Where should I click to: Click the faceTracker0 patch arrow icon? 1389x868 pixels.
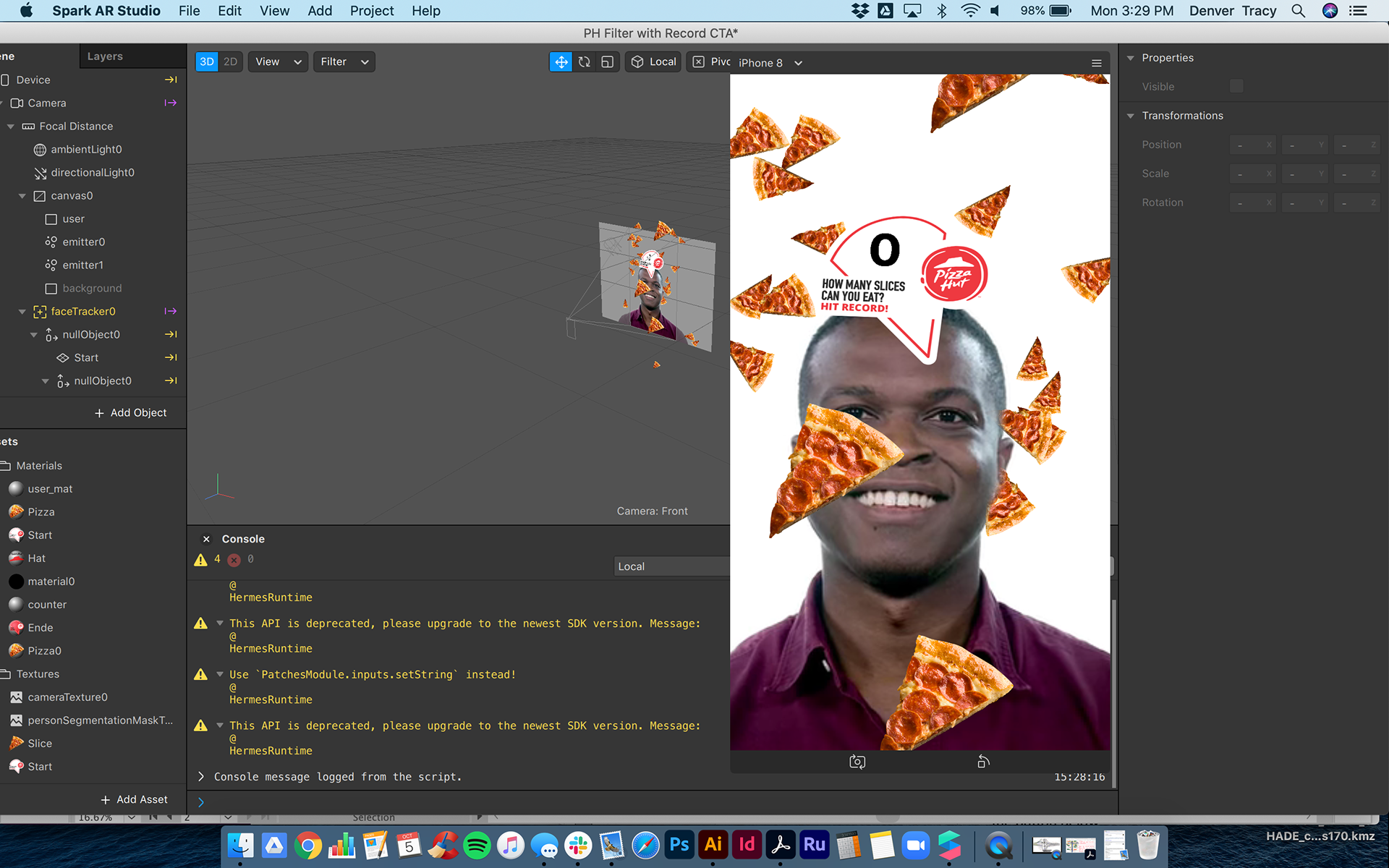pyautogui.click(x=171, y=311)
